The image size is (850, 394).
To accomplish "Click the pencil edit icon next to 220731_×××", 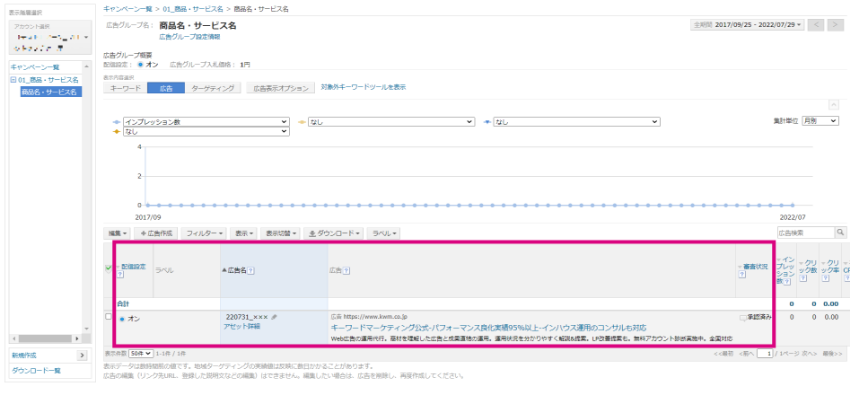I will pos(274,317).
